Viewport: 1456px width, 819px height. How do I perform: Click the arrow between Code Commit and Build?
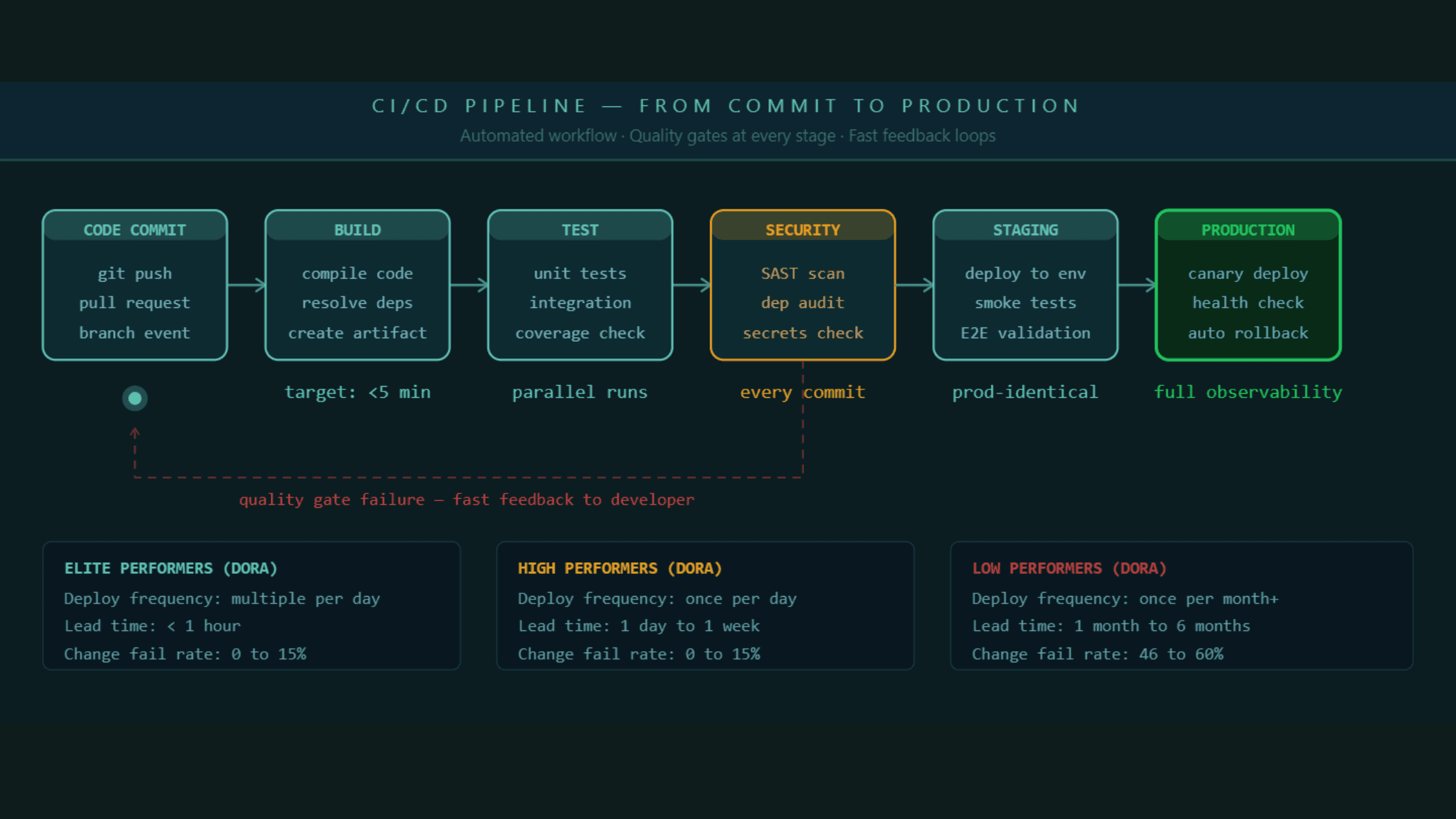tap(246, 285)
